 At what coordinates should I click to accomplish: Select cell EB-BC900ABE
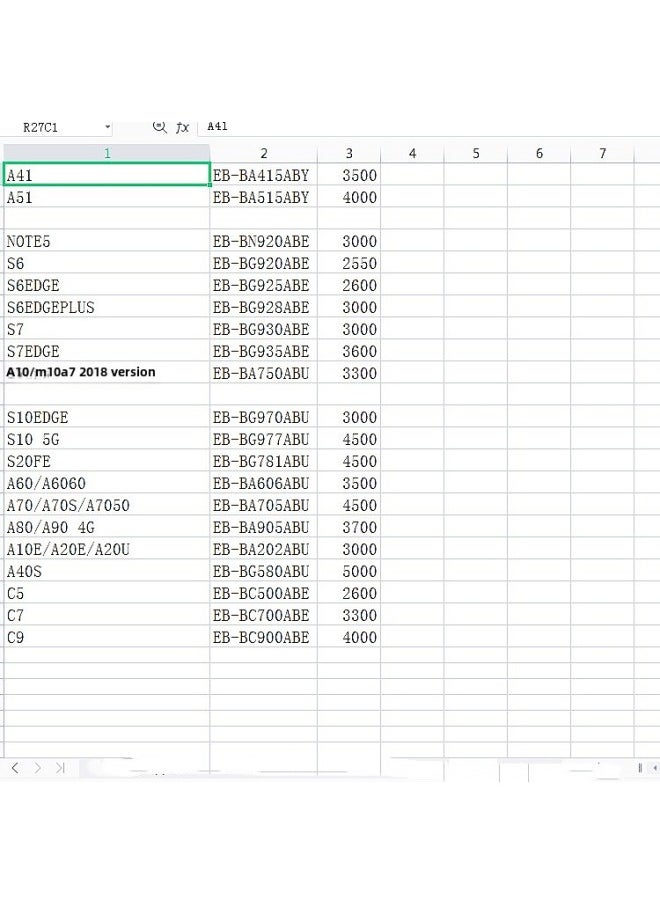pos(263,636)
